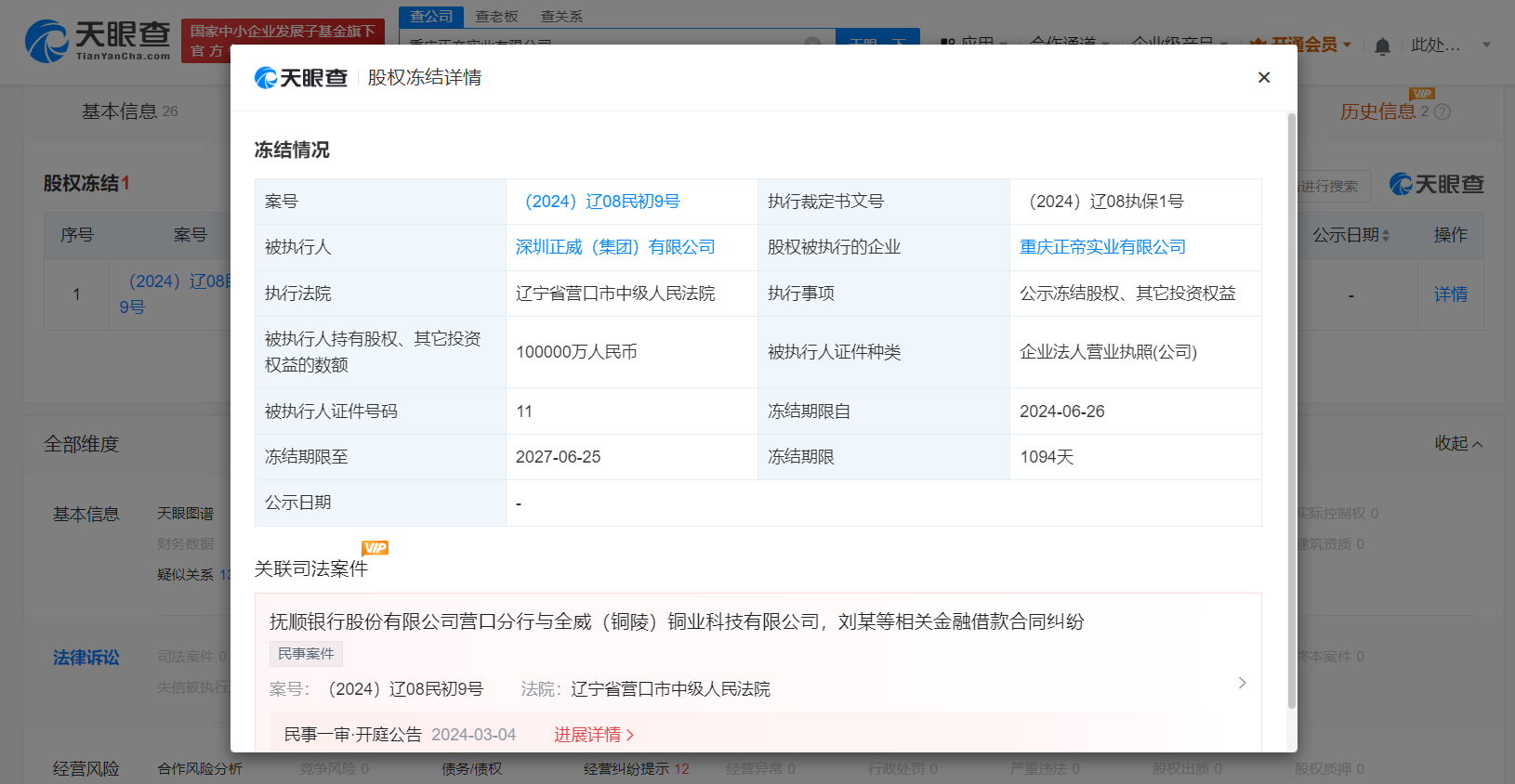Image resolution: width=1515 pixels, height=784 pixels.
Task: Open the 合作通道 dropdown menu
Action: [1070, 43]
